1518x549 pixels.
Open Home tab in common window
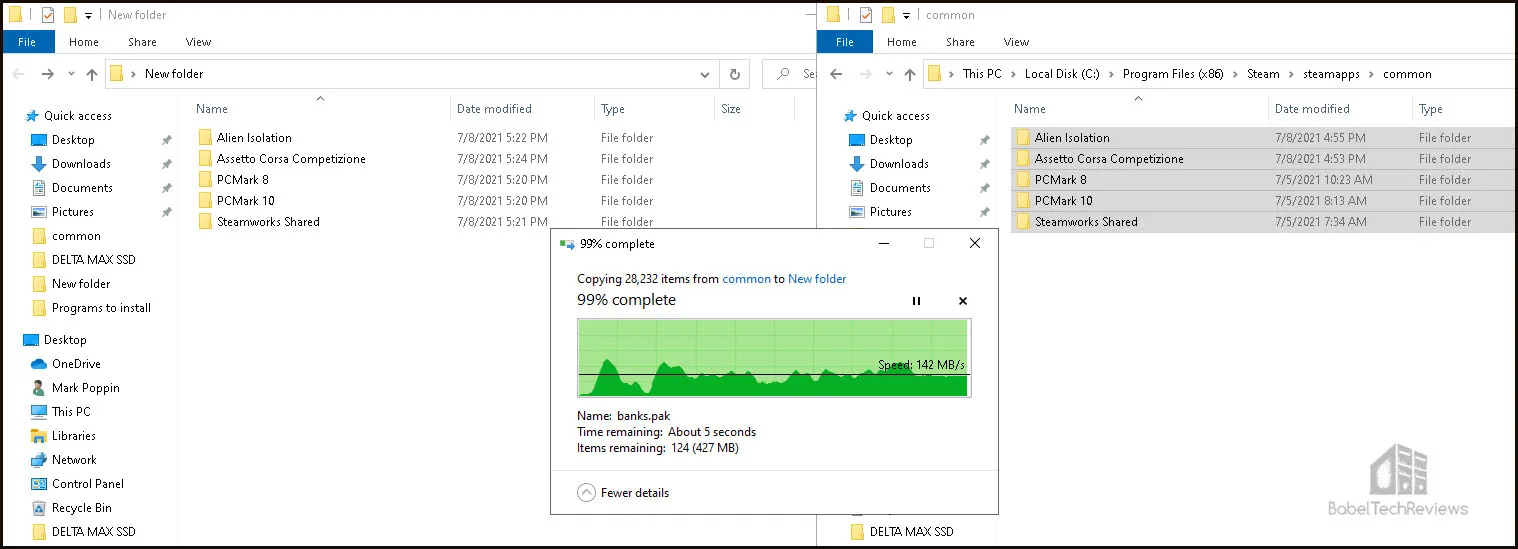(902, 42)
